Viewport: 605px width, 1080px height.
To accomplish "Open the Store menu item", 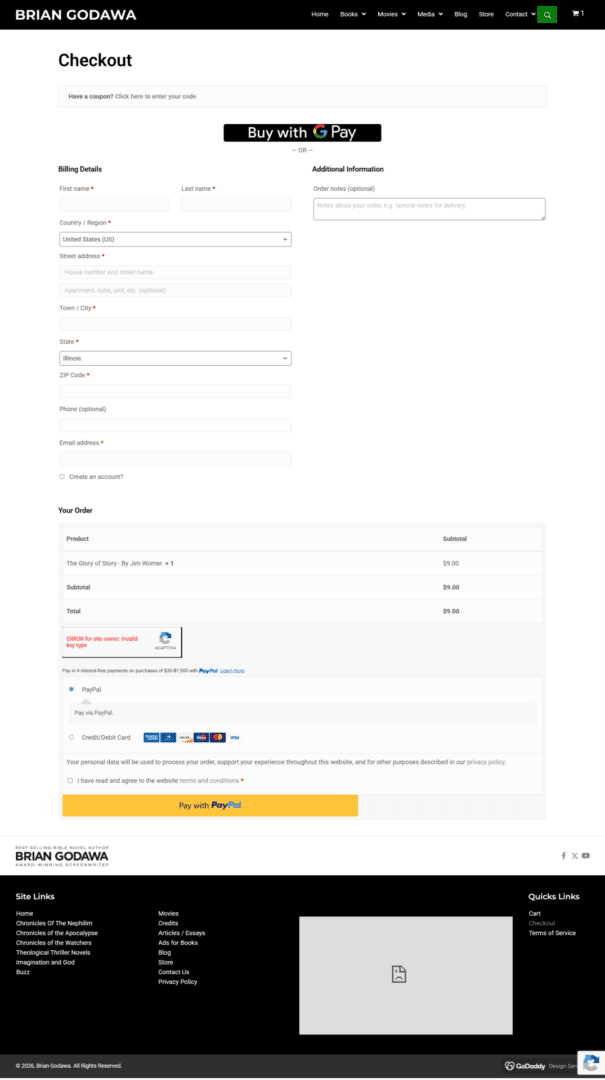I will [x=486, y=14].
